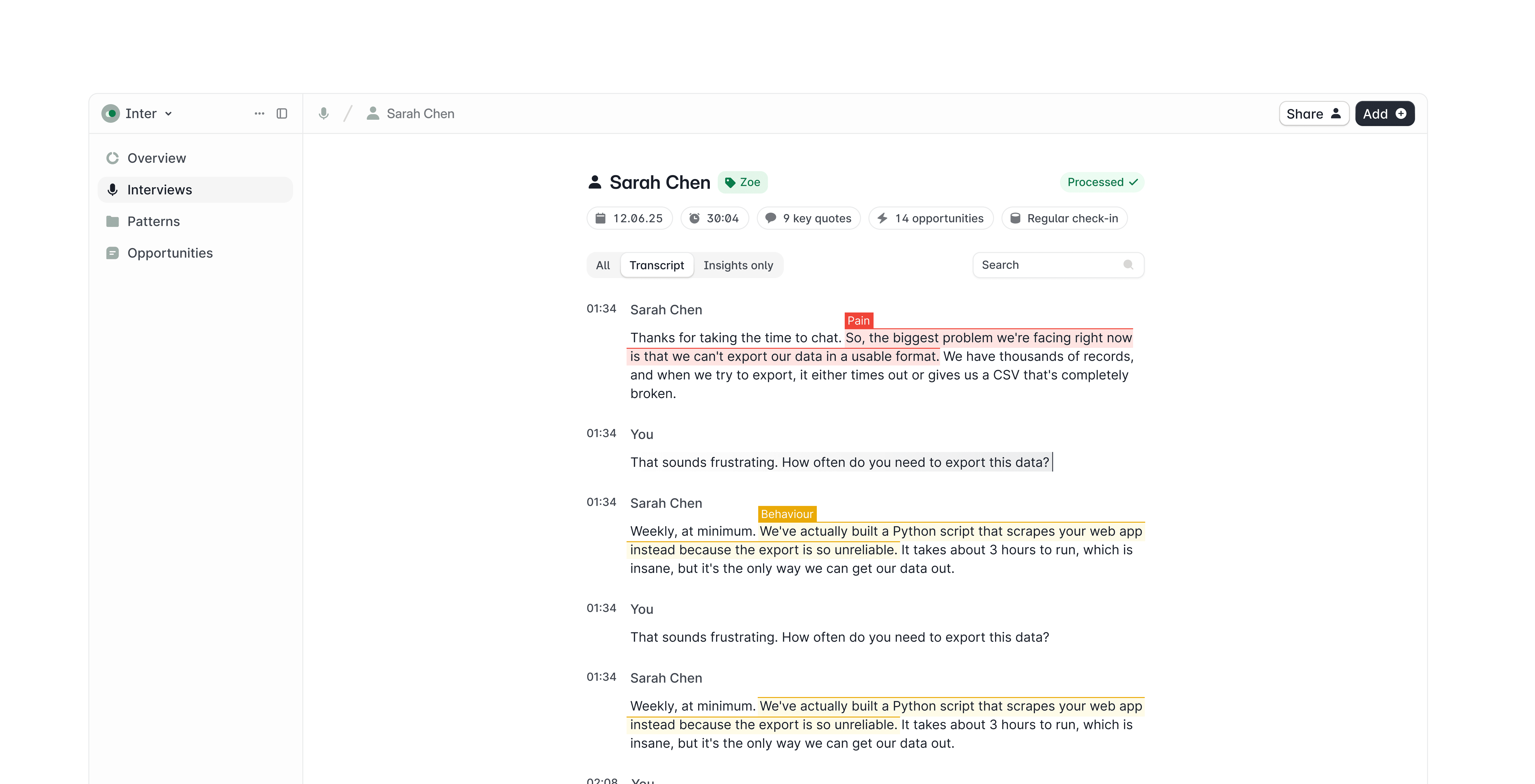
Task: Click the microphone icon in breadcrumb
Action: 324,113
